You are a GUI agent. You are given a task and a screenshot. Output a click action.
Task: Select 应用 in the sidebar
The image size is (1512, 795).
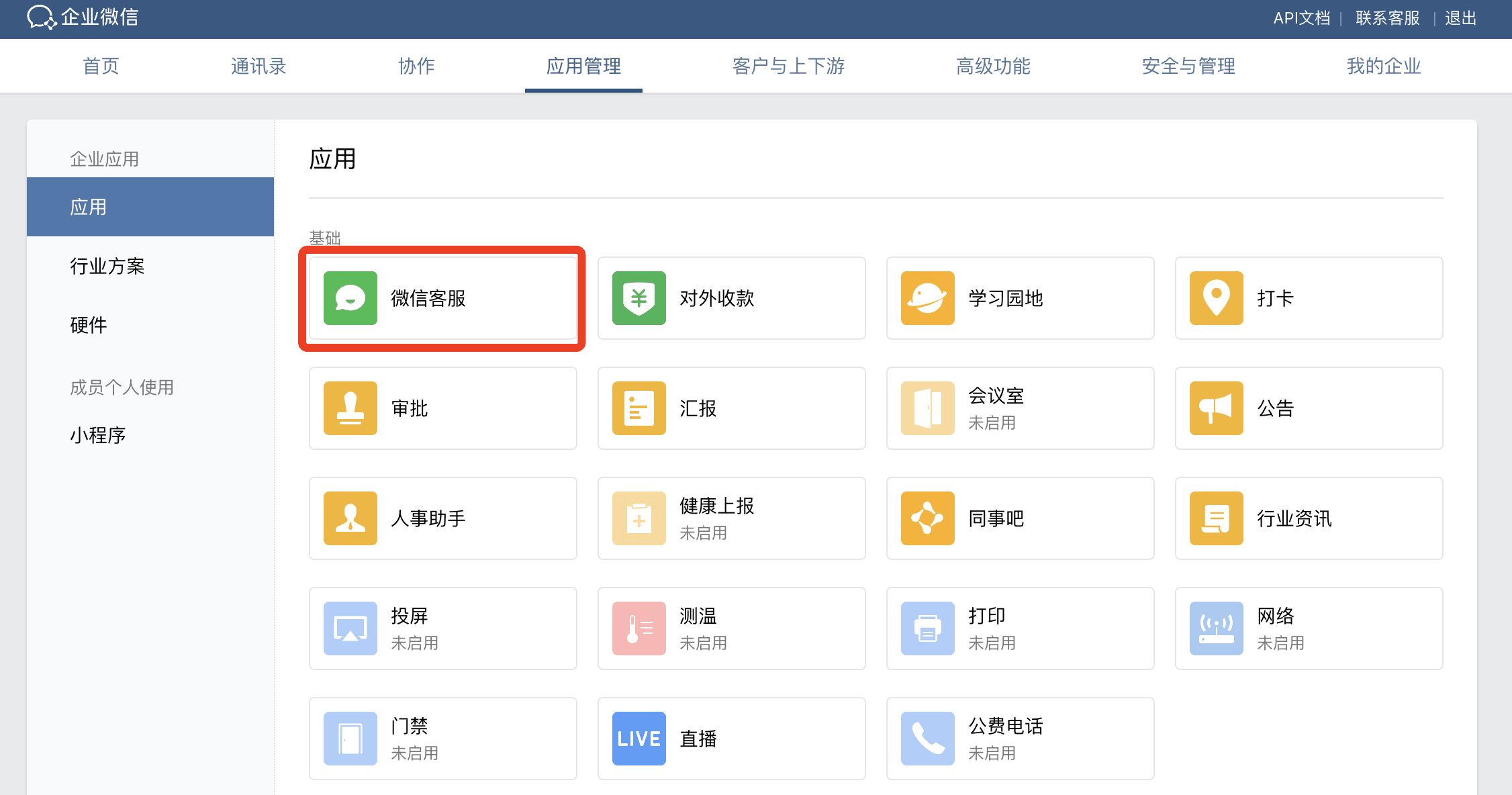(150, 207)
